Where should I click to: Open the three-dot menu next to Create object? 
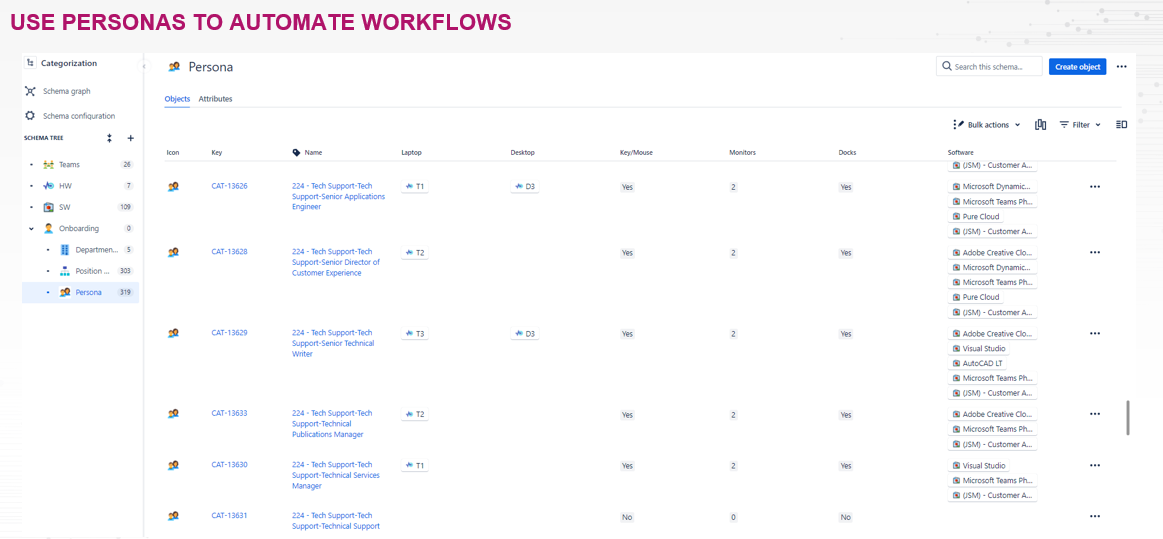click(x=1121, y=67)
